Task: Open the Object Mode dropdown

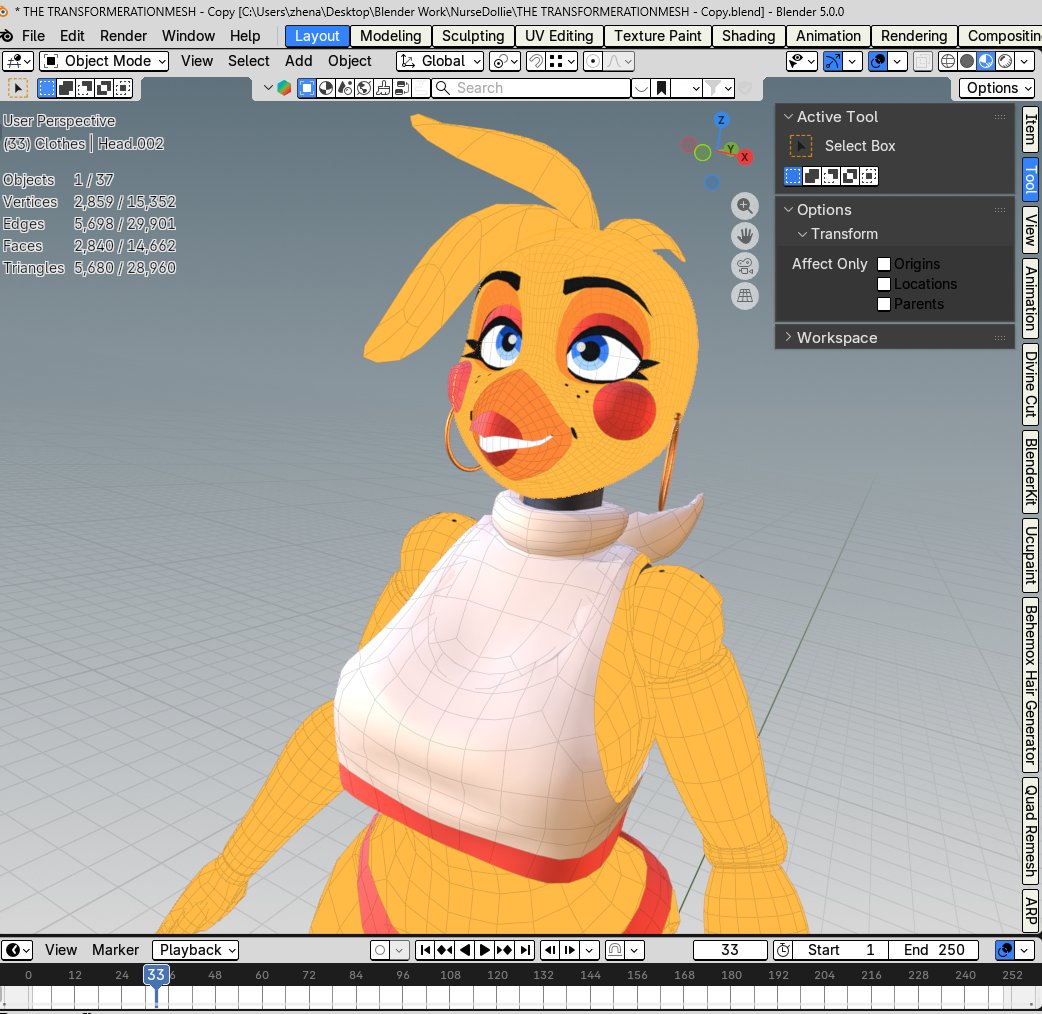Action: [104, 61]
